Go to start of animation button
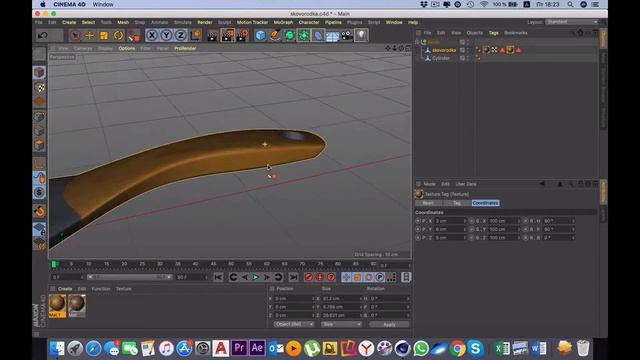Viewport: 640px width, 360px height. click(218, 278)
